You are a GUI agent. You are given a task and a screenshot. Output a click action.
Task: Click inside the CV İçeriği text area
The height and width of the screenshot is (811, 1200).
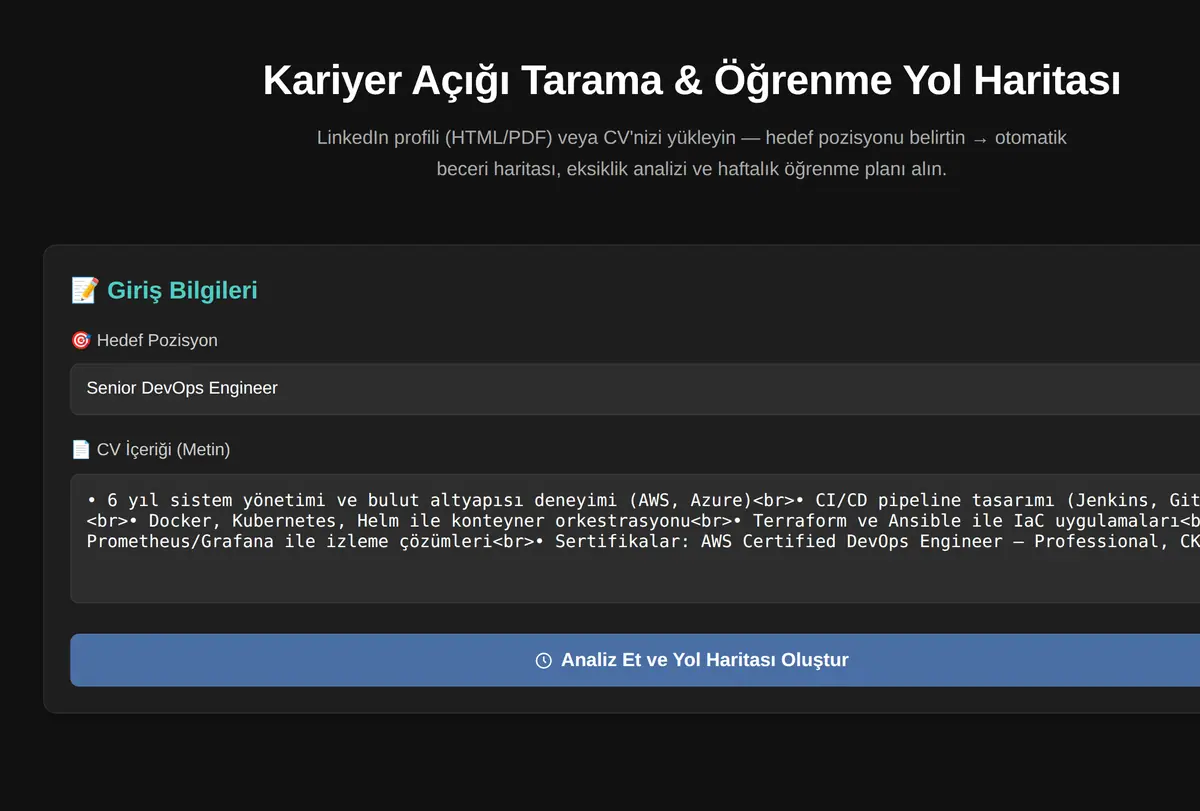click(635, 538)
